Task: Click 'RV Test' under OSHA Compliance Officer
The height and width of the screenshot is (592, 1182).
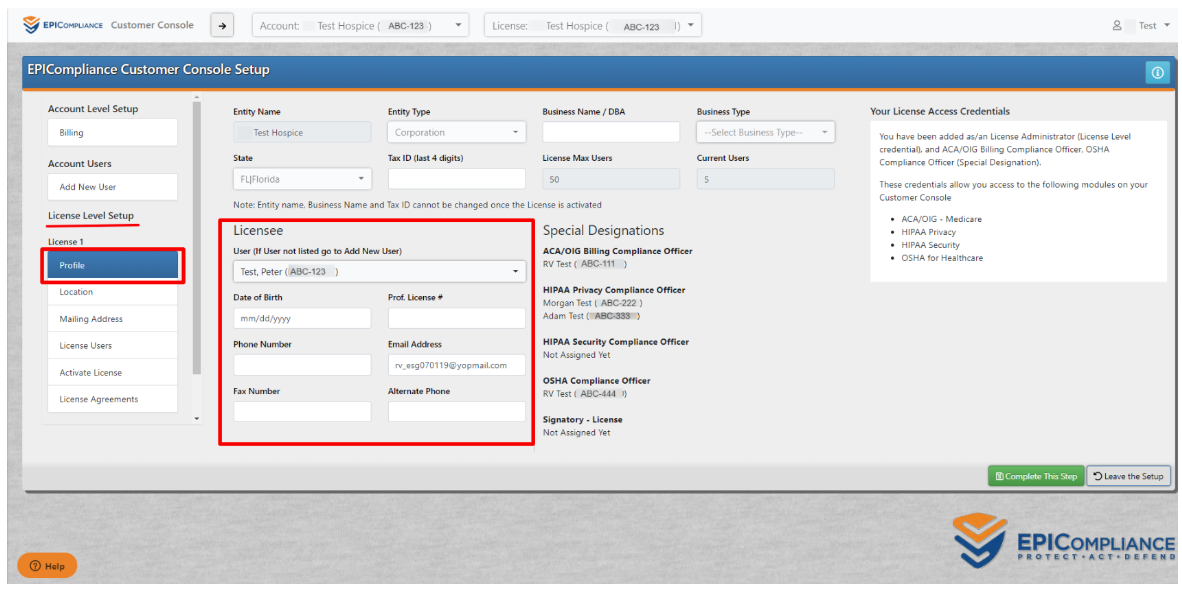Action: tap(558, 394)
